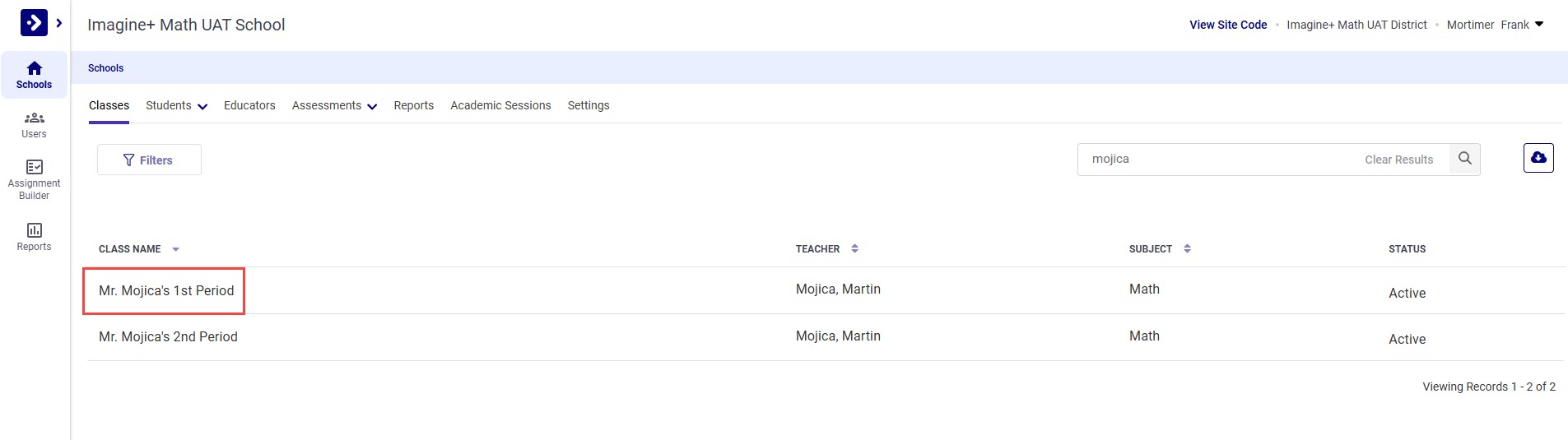Open Assignment Builder in the sidebar

34,178
